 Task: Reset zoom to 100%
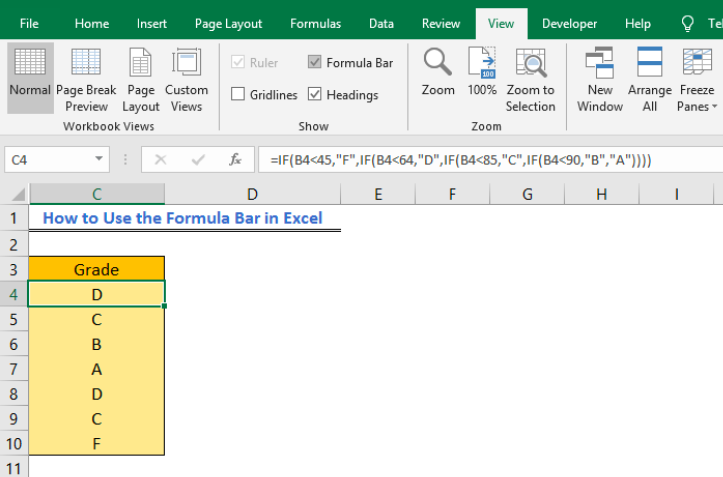click(482, 72)
